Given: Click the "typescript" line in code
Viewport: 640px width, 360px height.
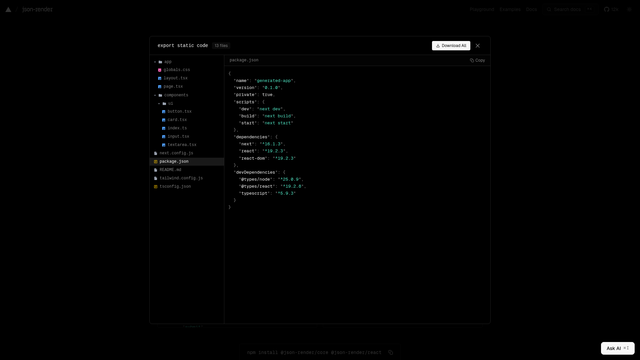Looking at the screenshot, I should [267, 193].
